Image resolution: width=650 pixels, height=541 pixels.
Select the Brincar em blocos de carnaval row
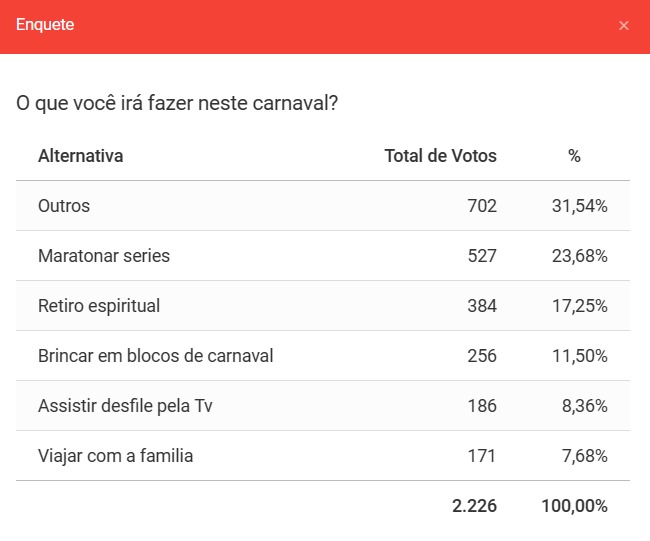tap(155, 356)
